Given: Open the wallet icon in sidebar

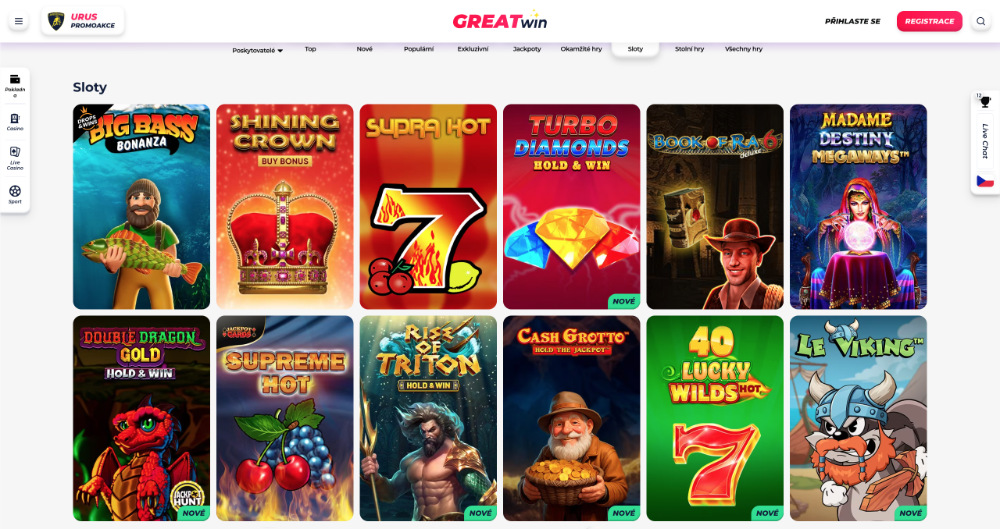Looking at the screenshot, I should point(15,80).
